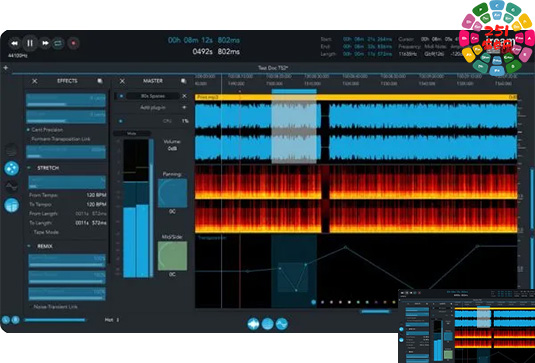535x363 pixels.
Task: Adjust the topmost slider in the Effects panel
Action: (66, 100)
